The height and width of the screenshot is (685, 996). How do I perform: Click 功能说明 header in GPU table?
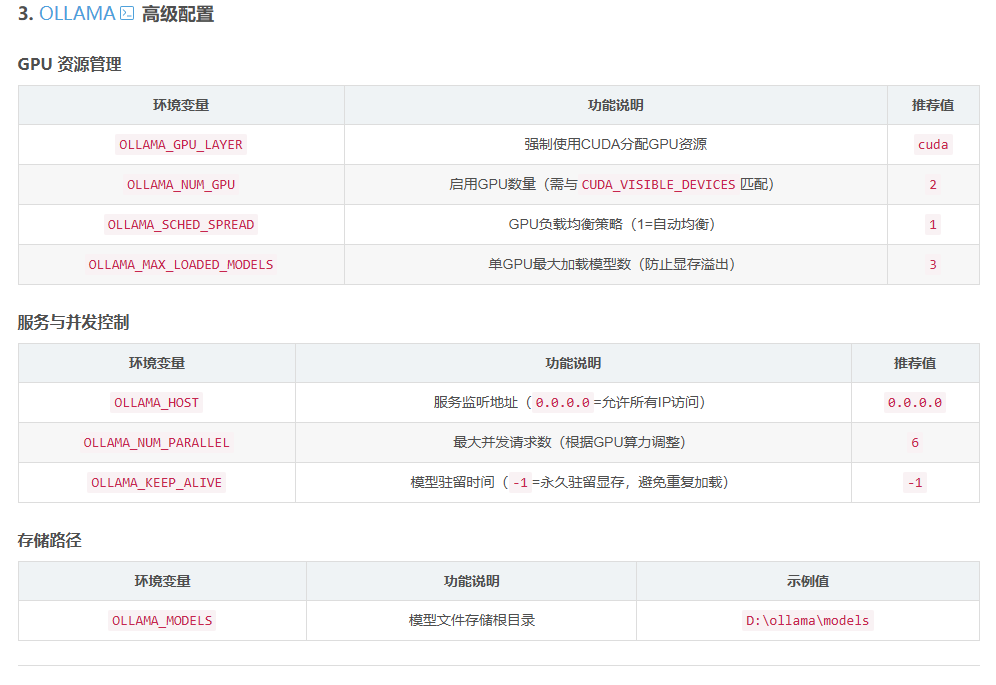tap(616, 105)
